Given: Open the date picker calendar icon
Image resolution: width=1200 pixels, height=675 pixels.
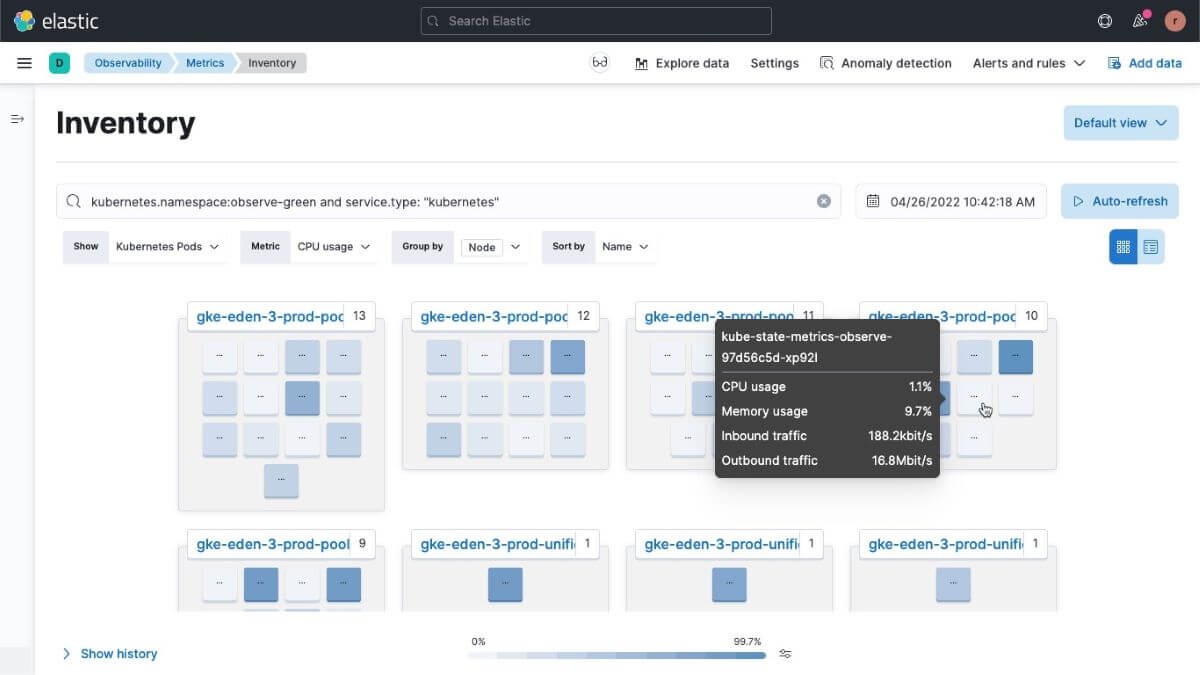Looking at the screenshot, I should click(x=871, y=200).
